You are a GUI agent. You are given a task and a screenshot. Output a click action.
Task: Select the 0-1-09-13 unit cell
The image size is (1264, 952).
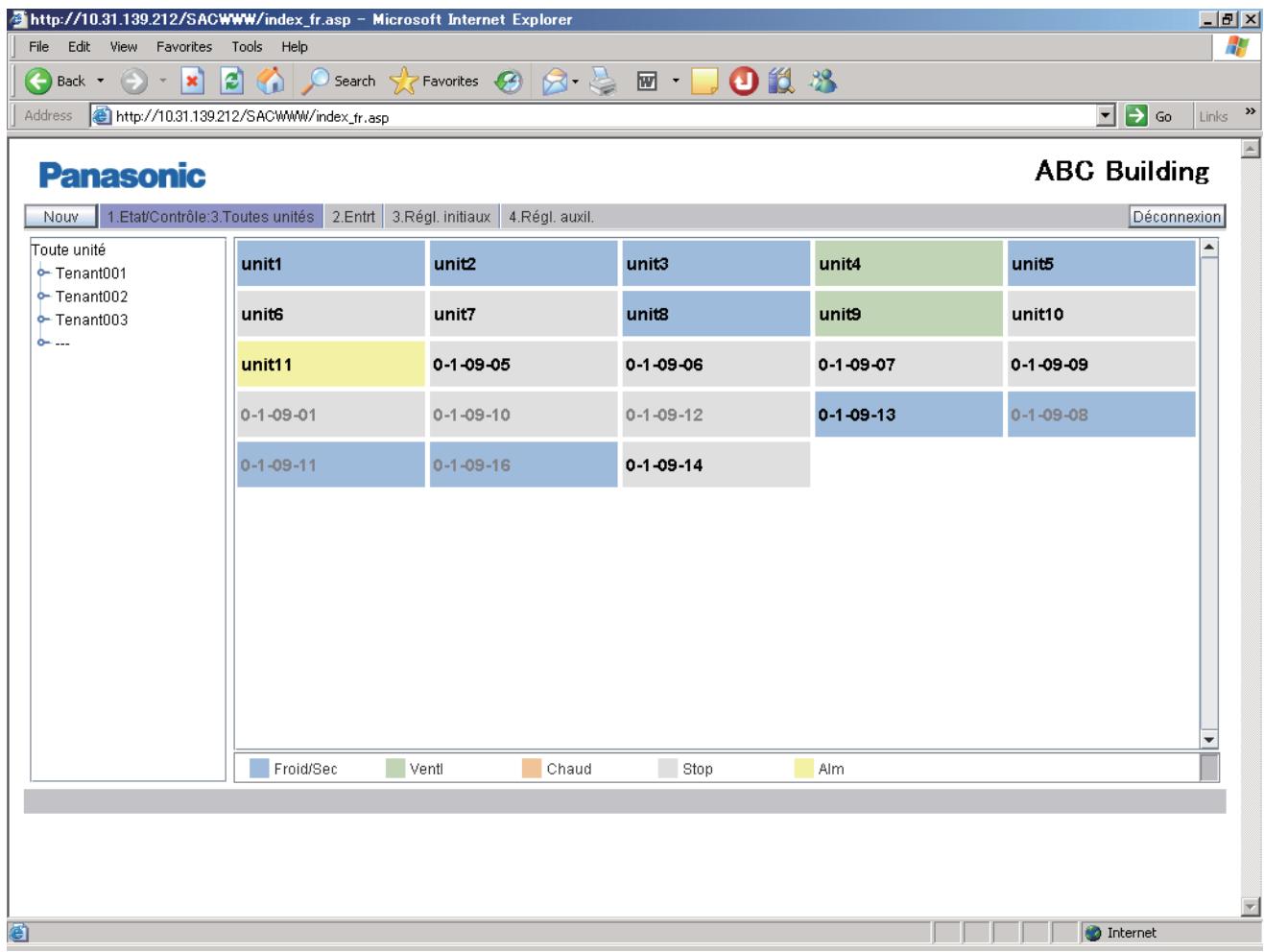tap(908, 415)
